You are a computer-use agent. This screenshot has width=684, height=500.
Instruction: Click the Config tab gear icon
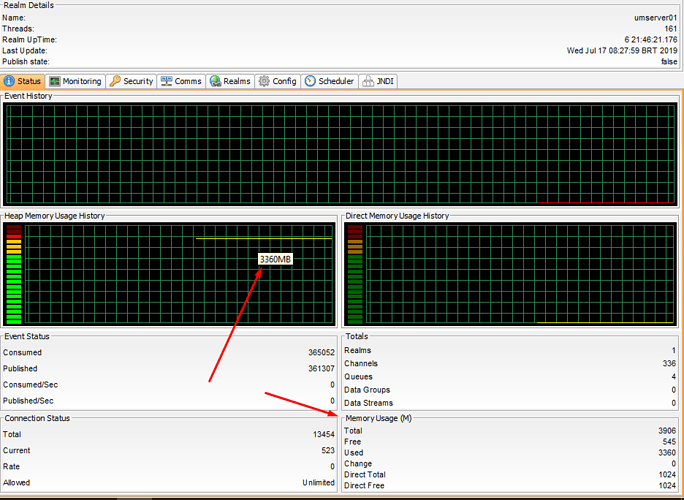(x=264, y=81)
